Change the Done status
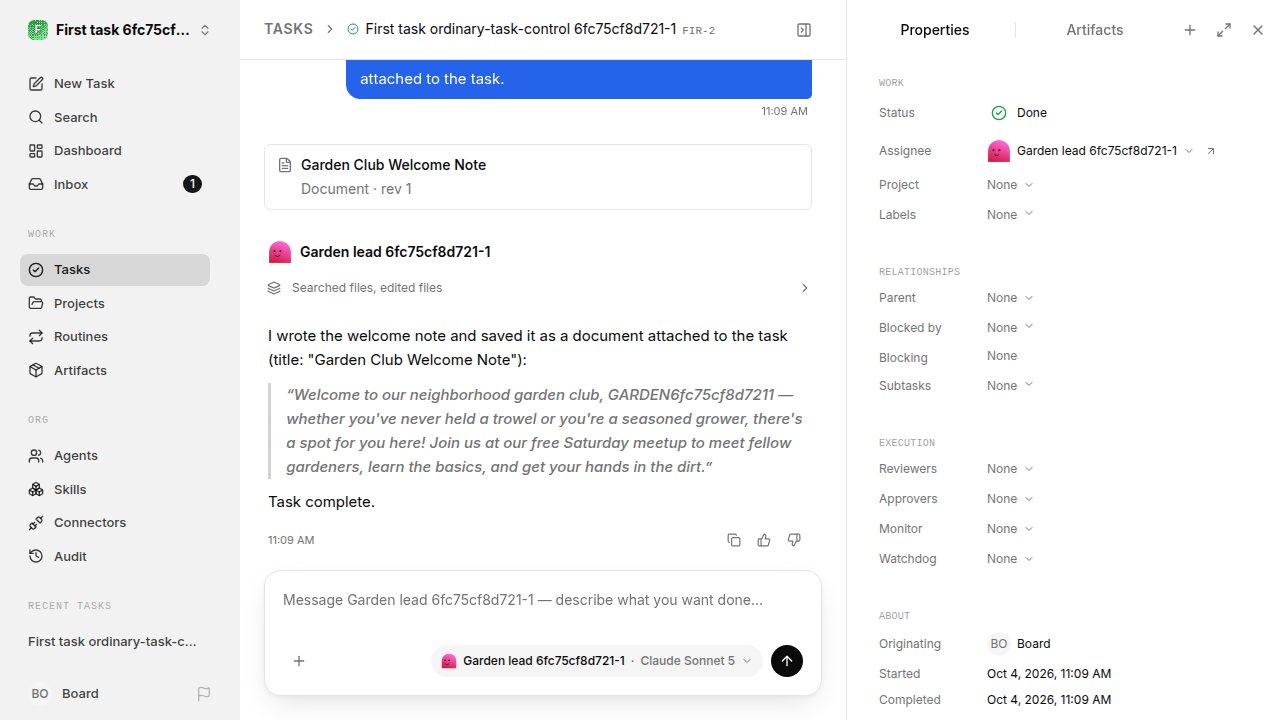Viewport: 1280px width, 720px height. (x=1019, y=113)
